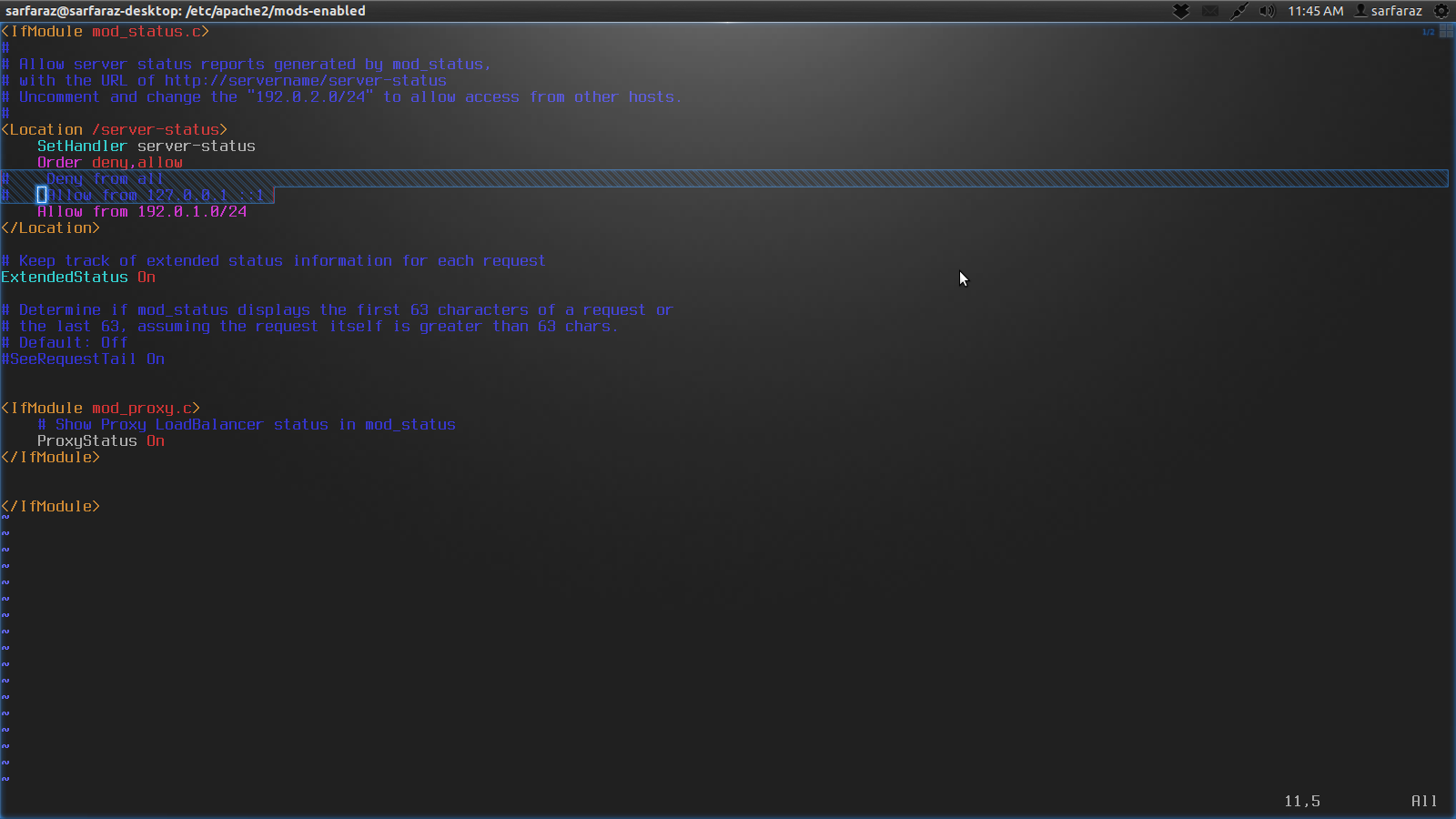This screenshot has height=819, width=1456.
Task: Click the final closing '</IfModule>' tag
Action: (51, 507)
